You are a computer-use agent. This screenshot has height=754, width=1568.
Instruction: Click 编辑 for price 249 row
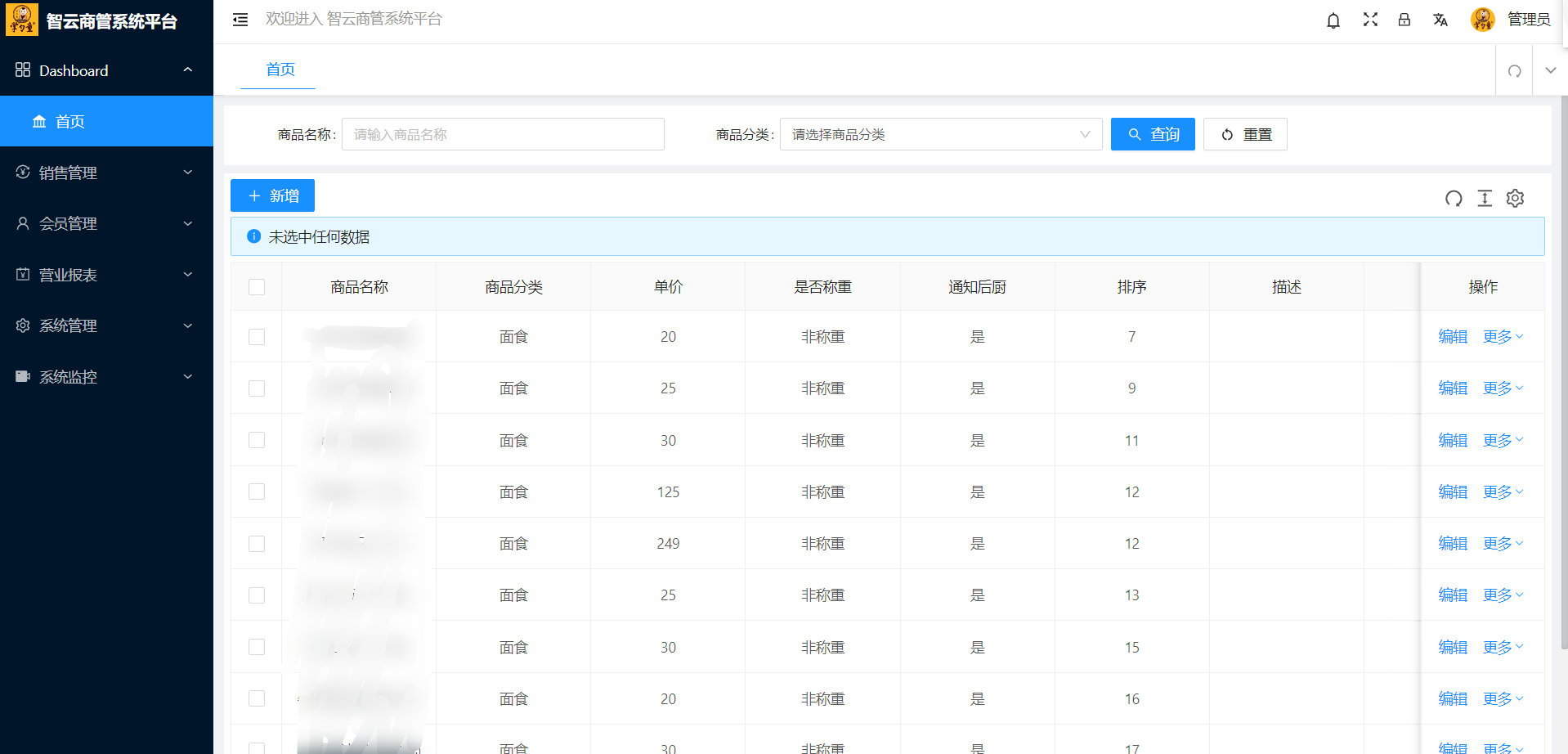click(1453, 544)
